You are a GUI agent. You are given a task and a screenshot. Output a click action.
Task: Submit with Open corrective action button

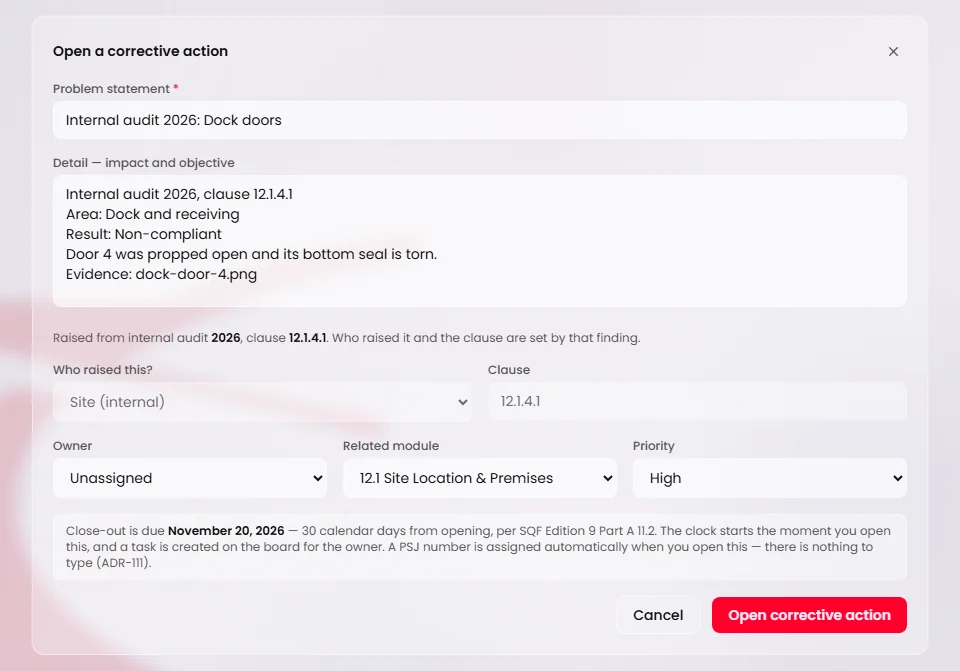809,615
